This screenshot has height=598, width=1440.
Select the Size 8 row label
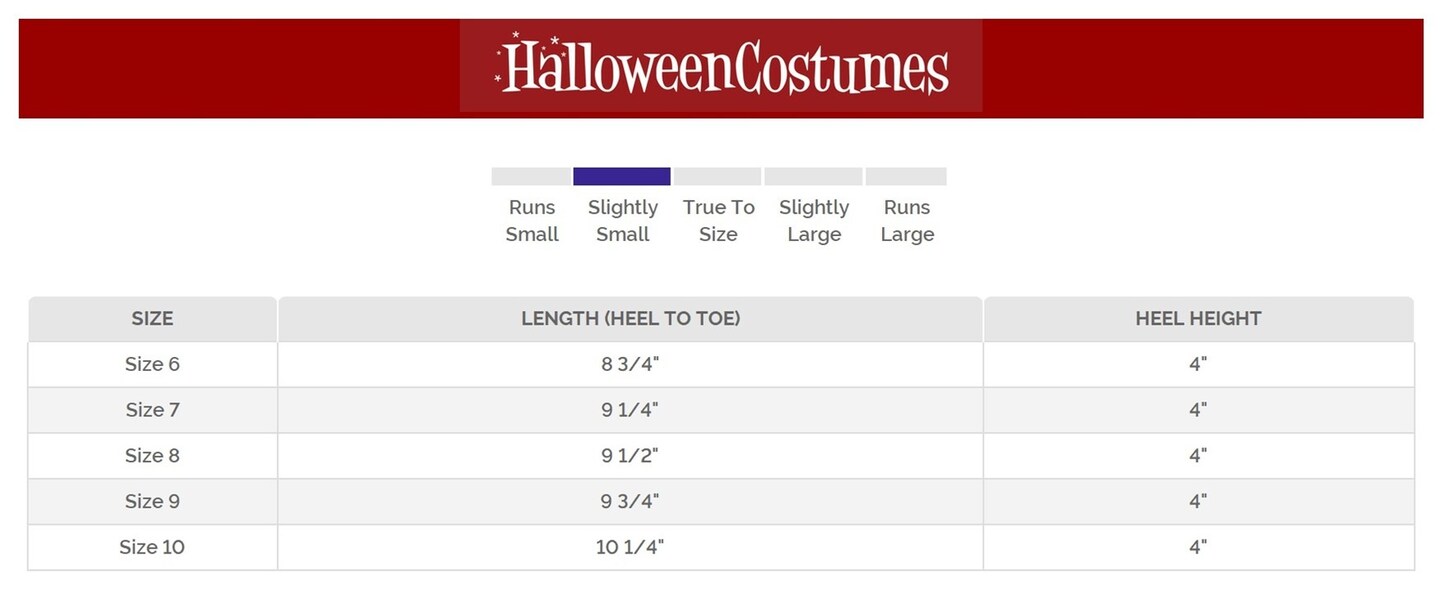point(152,456)
